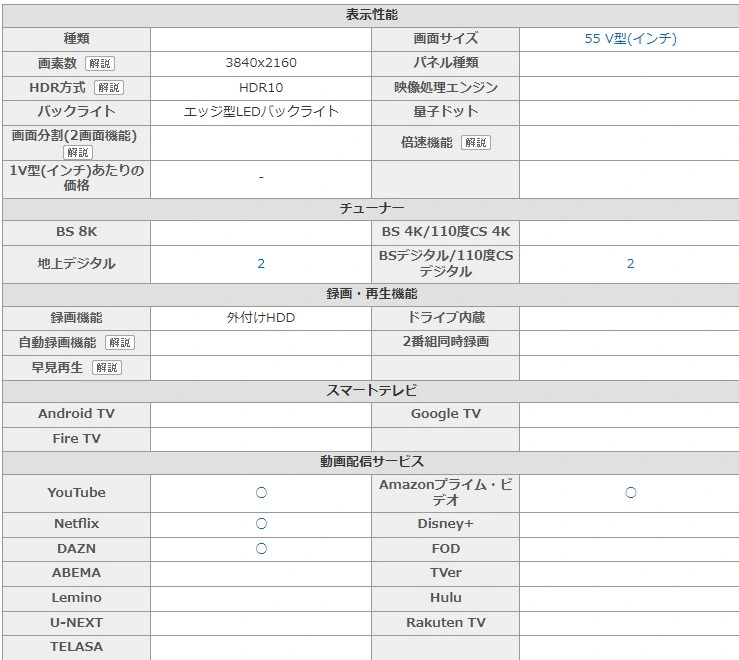Click 解説 under 画面分割(2画面機能)
This screenshot has height=660, width=739.
tap(77, 153)
